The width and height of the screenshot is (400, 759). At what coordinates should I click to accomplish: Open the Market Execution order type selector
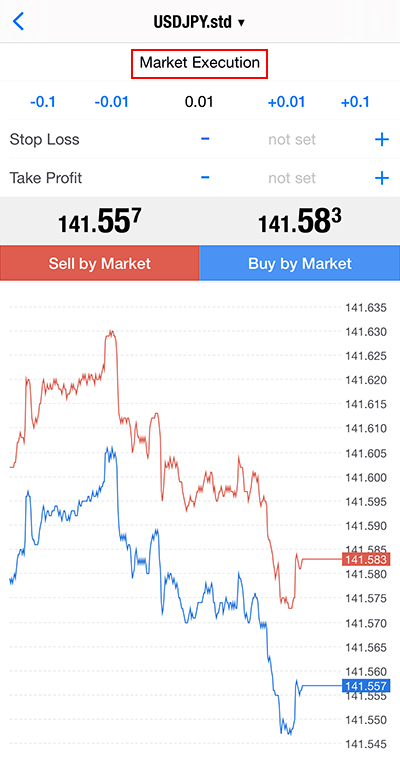tap(200, 62)
